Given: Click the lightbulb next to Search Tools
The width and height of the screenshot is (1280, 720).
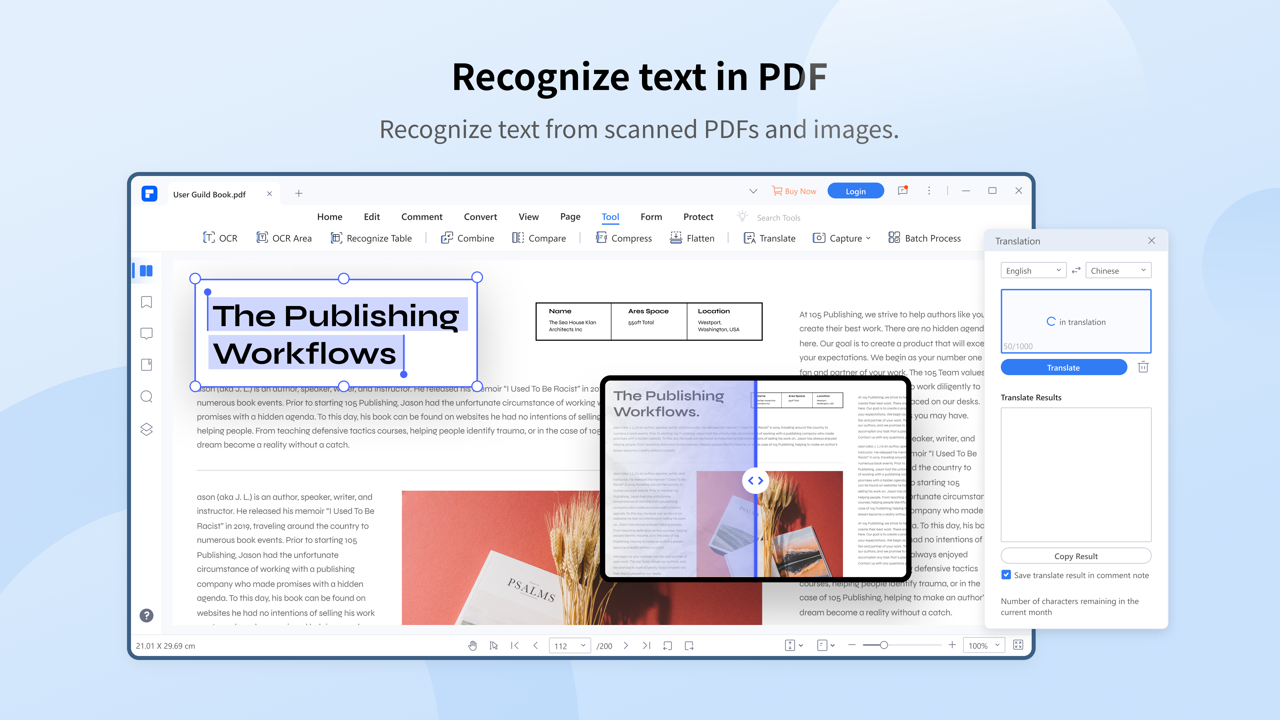Looking at the screenshot, I should coord(742,217).
